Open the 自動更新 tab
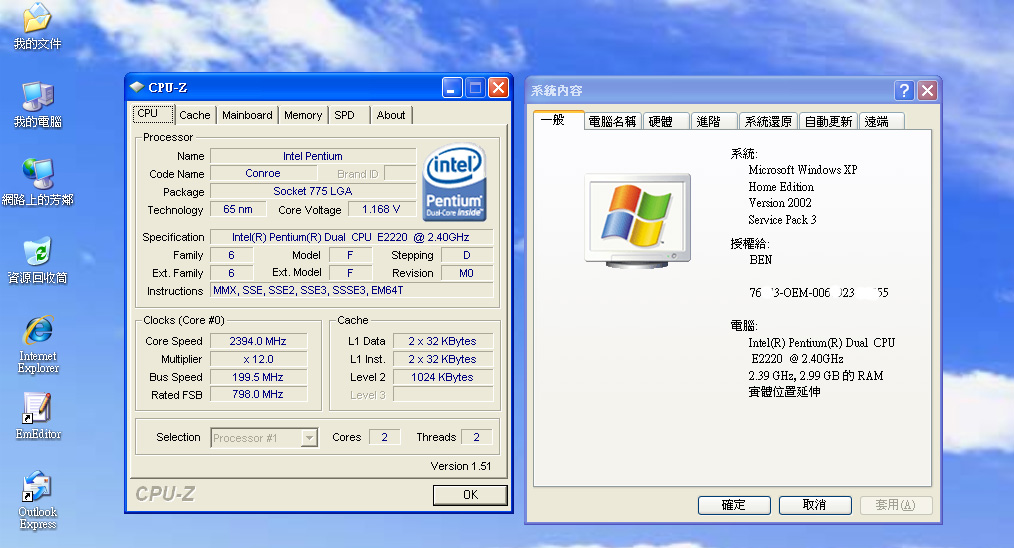Viewport: 1014px width, 548px height. [828, 121]
